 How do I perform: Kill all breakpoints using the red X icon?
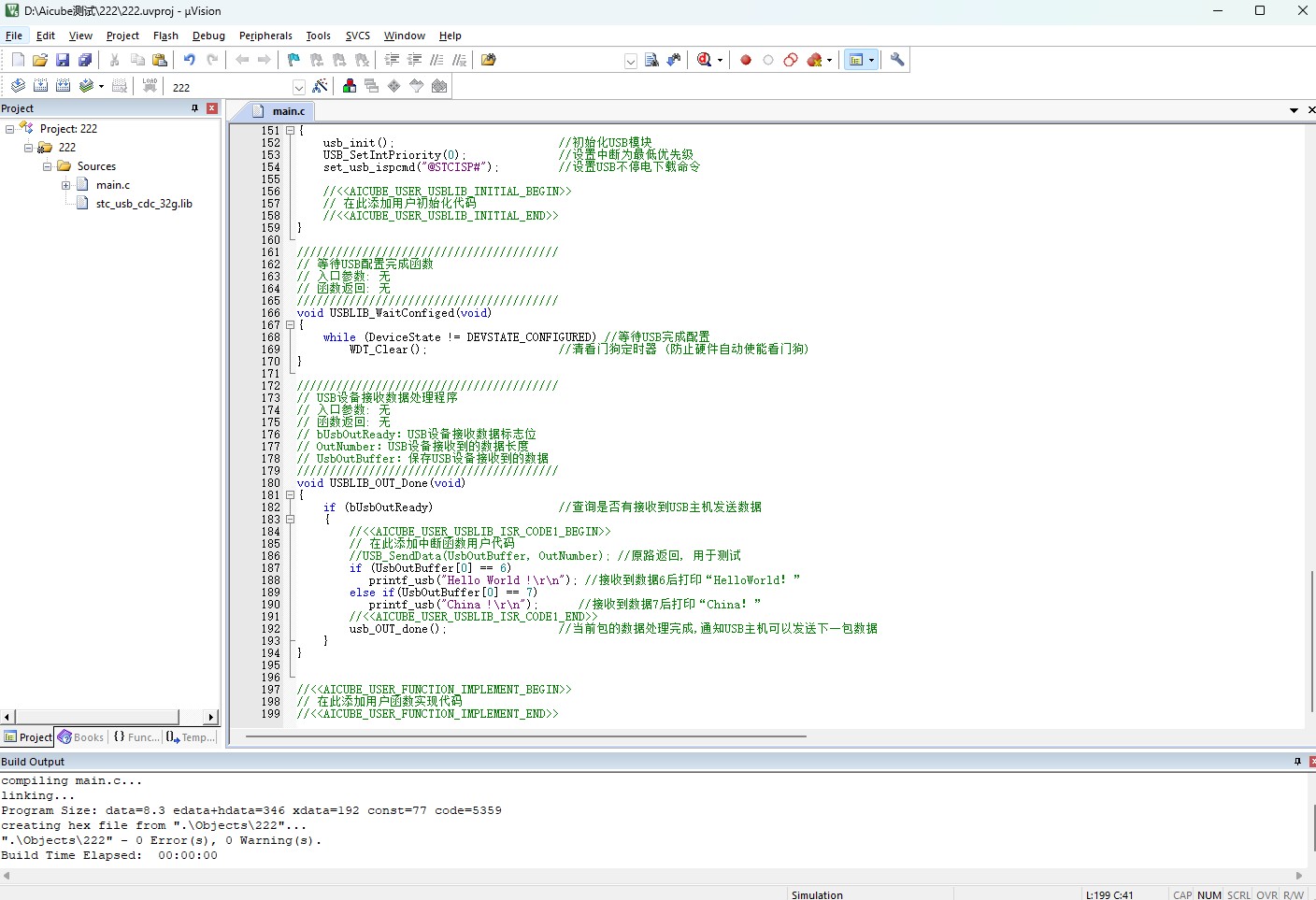(814, 60)
